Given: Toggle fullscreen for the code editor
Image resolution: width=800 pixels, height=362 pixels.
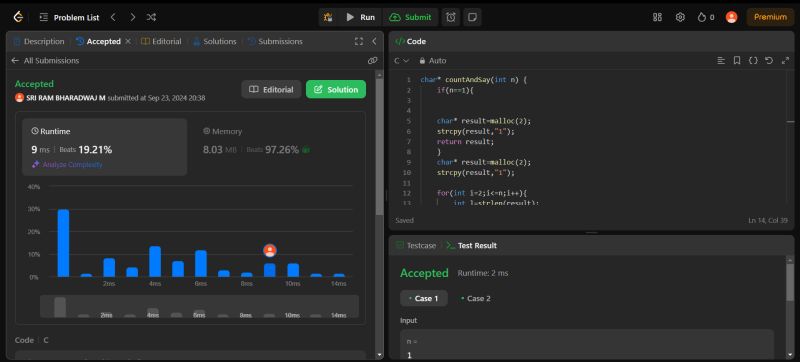Looking at the screenshot, I should coord(785,61).
